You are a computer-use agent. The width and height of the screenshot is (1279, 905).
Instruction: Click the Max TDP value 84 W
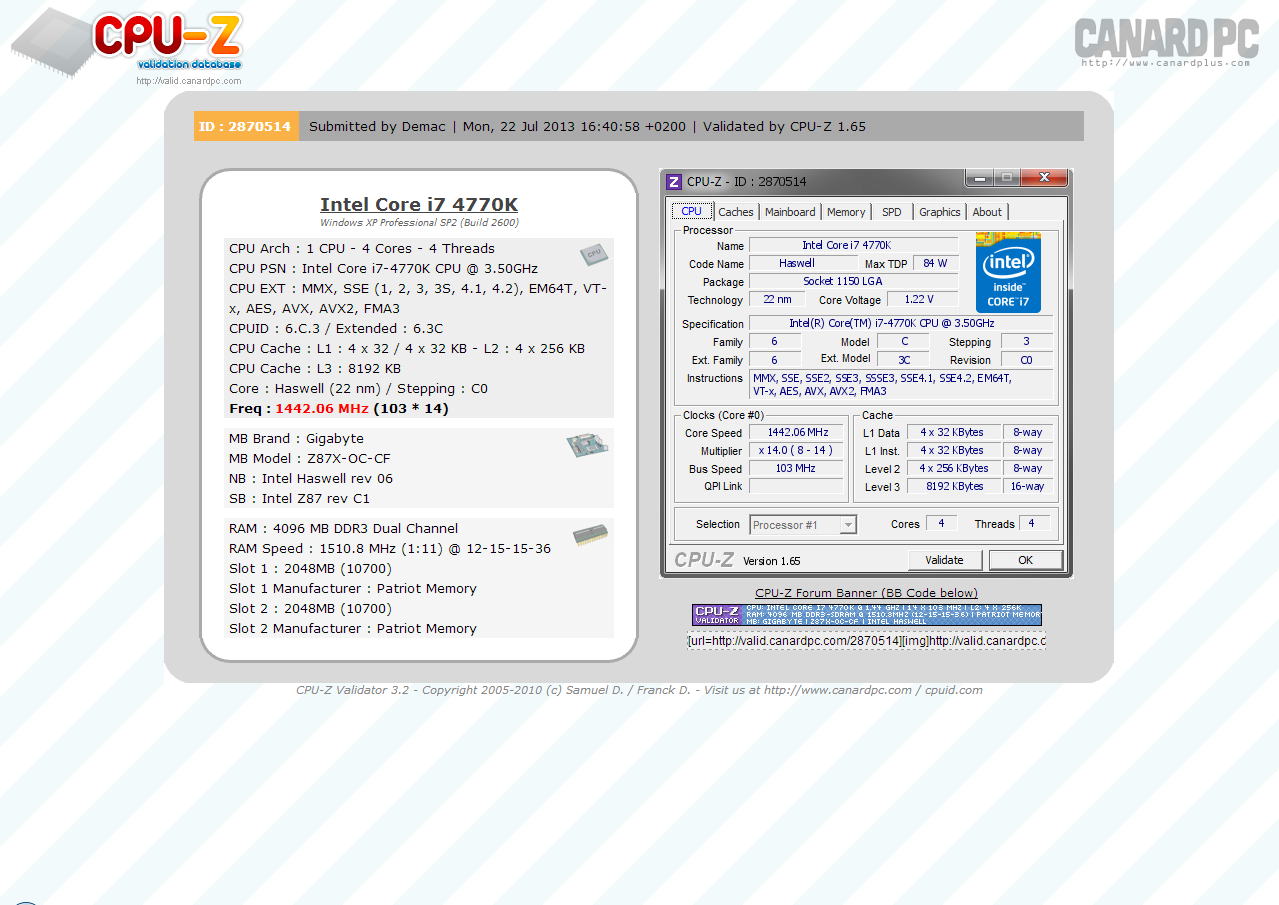[935, 263]
